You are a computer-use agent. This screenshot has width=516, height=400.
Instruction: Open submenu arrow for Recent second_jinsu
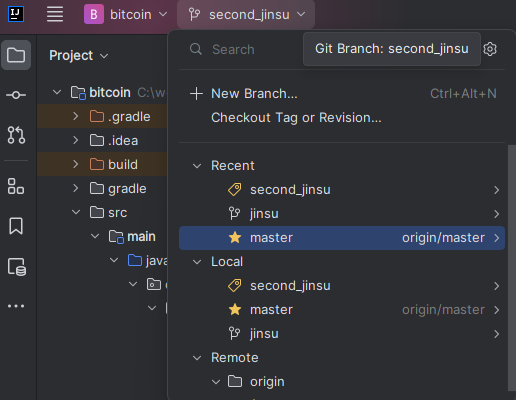tap(496, 190)
